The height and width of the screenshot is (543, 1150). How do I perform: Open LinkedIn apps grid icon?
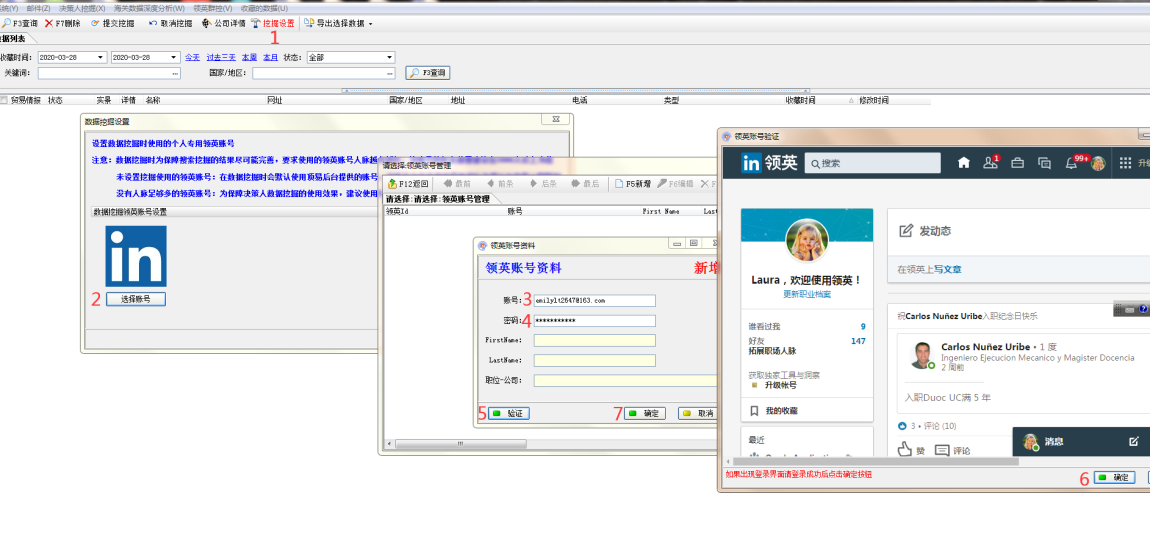(x=1125, y=163)
